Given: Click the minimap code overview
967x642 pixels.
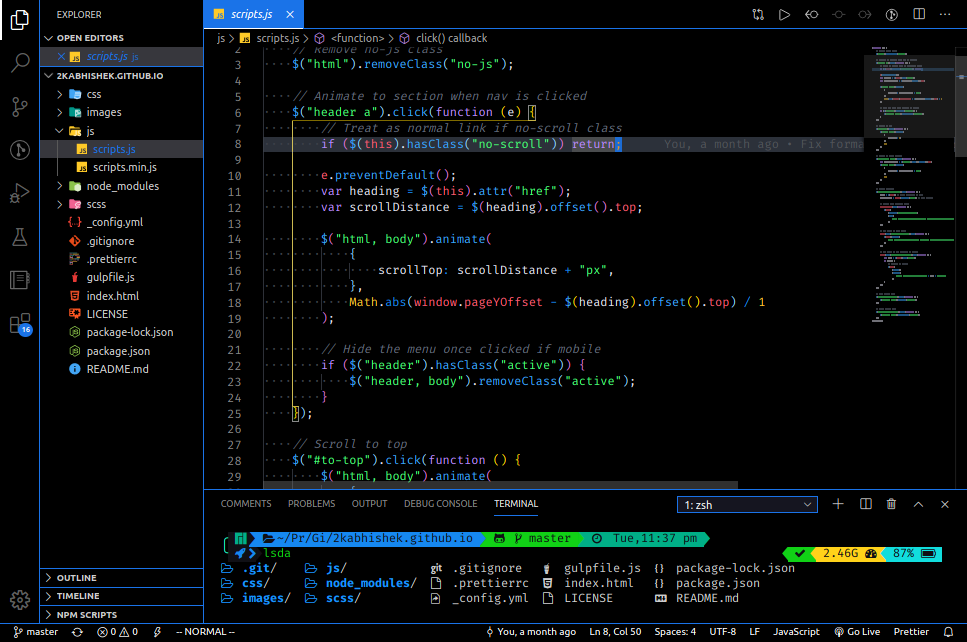Looking at the screenshot, I should tap(914, 185).
